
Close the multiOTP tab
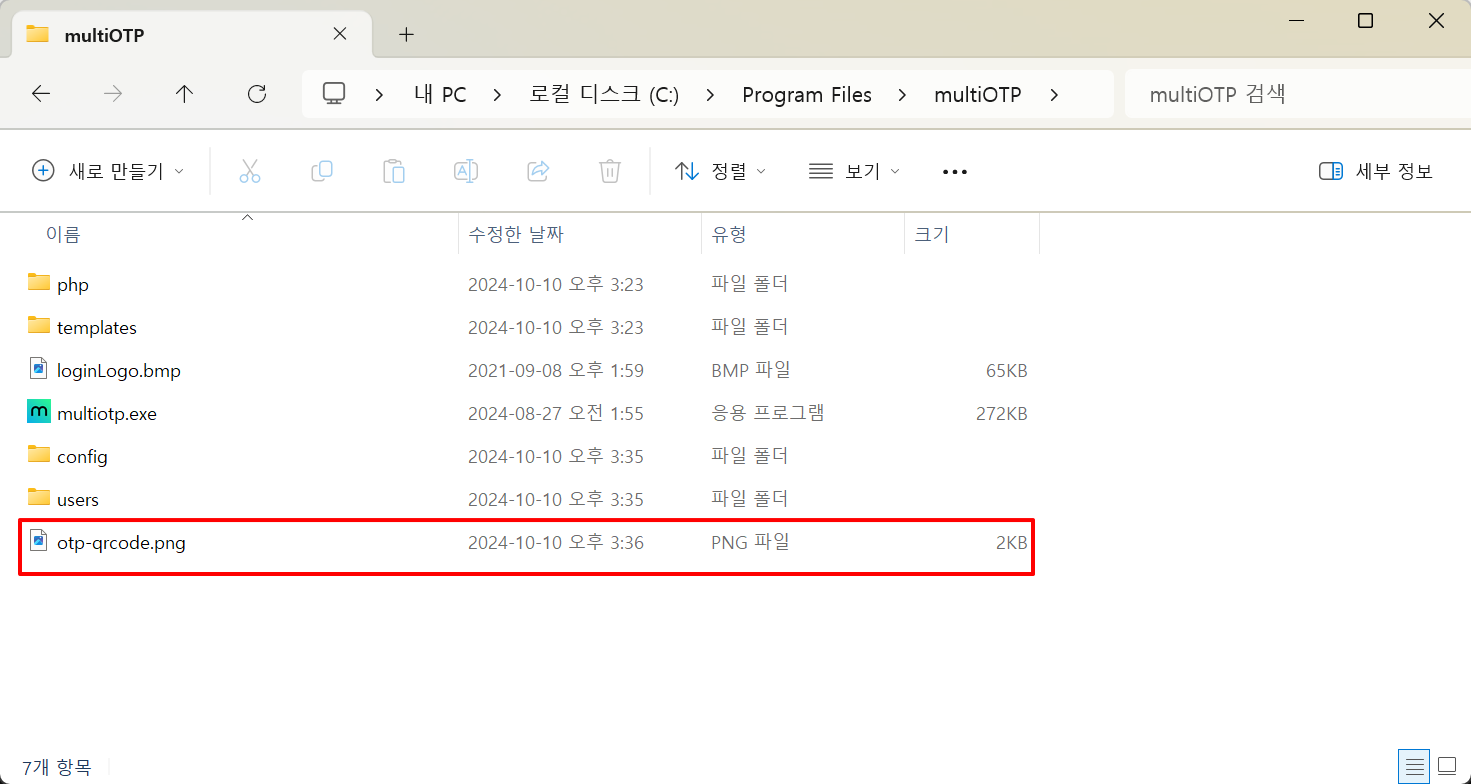pos(340,34)
